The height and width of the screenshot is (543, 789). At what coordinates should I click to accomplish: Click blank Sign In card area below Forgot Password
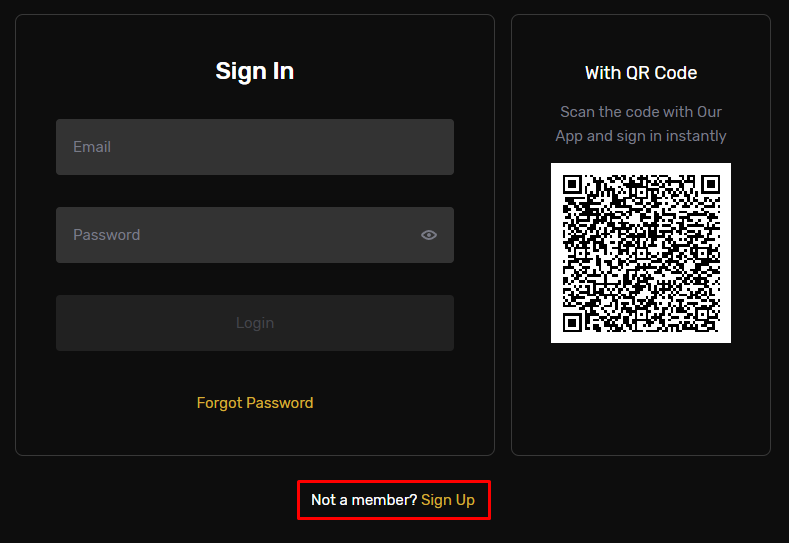[x=255, y=435]
